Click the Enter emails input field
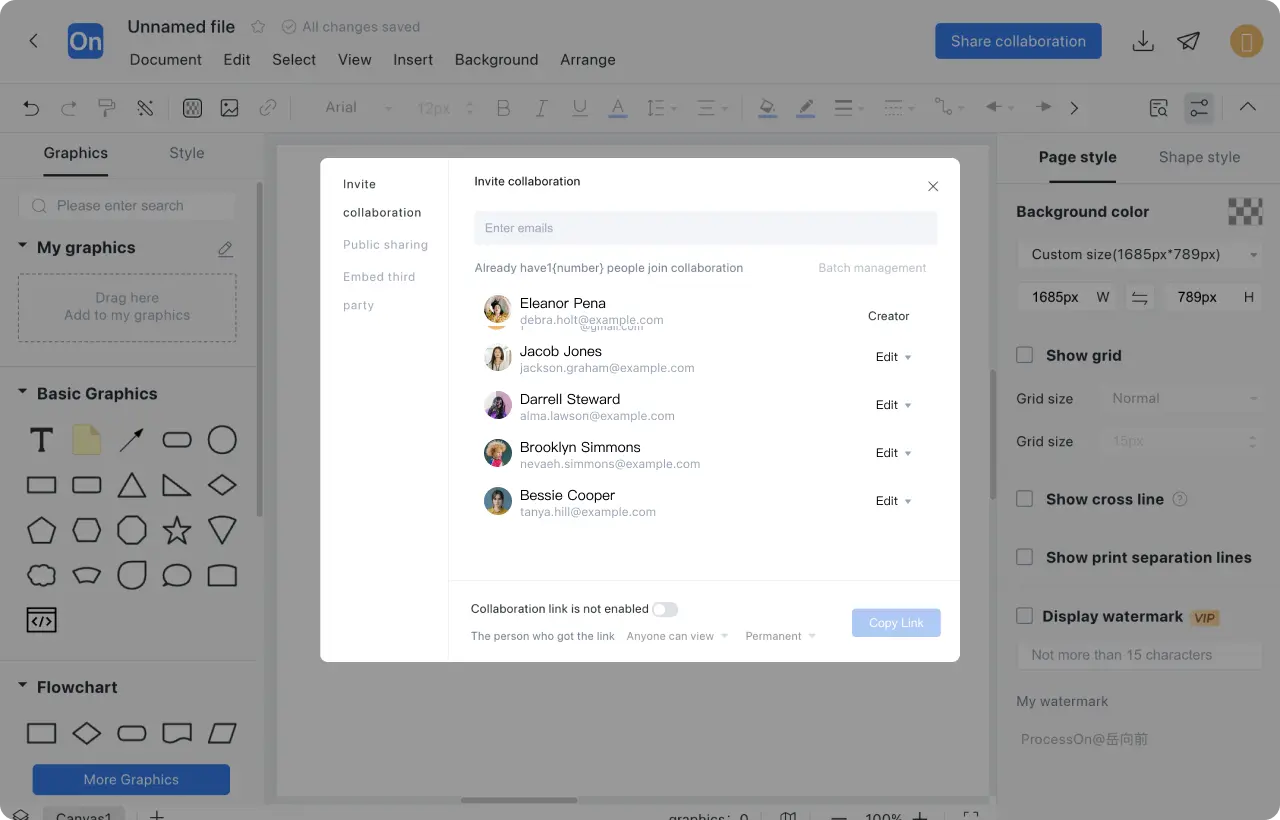This screenshot has width=1280, height=820. click(x=705, y=228)
